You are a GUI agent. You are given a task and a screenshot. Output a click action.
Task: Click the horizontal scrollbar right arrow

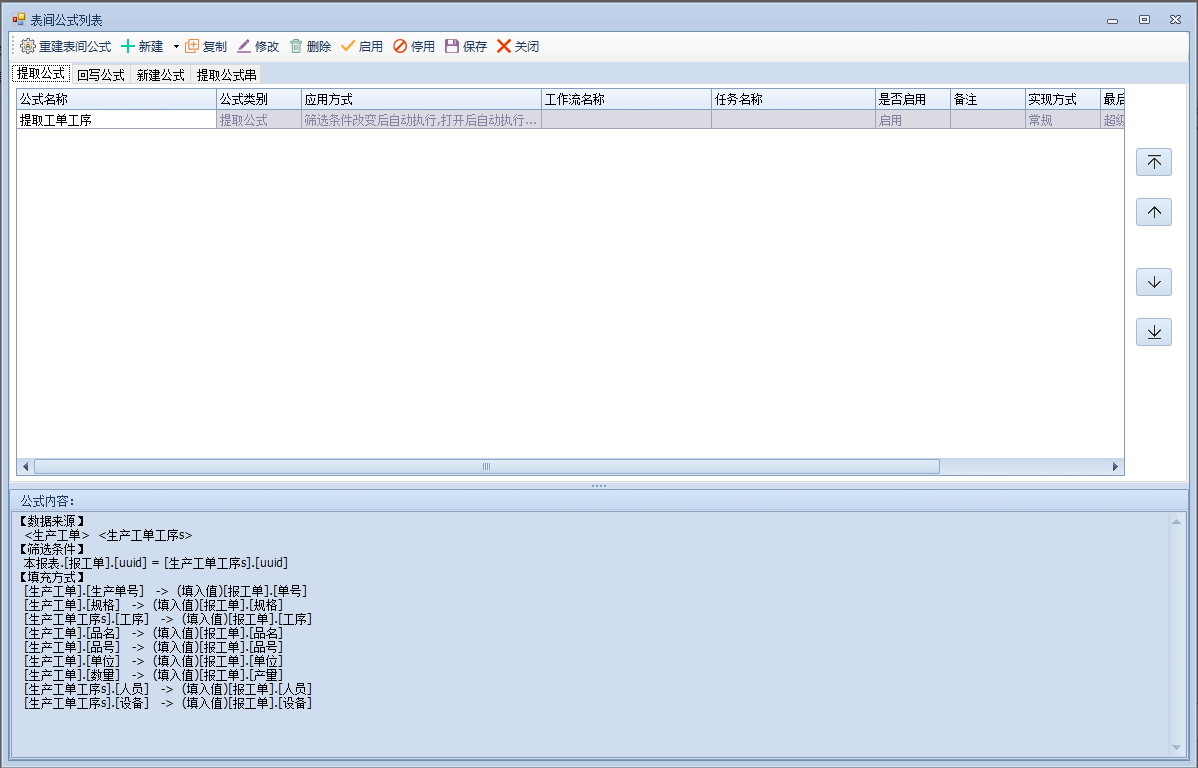(x=1116, y=467)
